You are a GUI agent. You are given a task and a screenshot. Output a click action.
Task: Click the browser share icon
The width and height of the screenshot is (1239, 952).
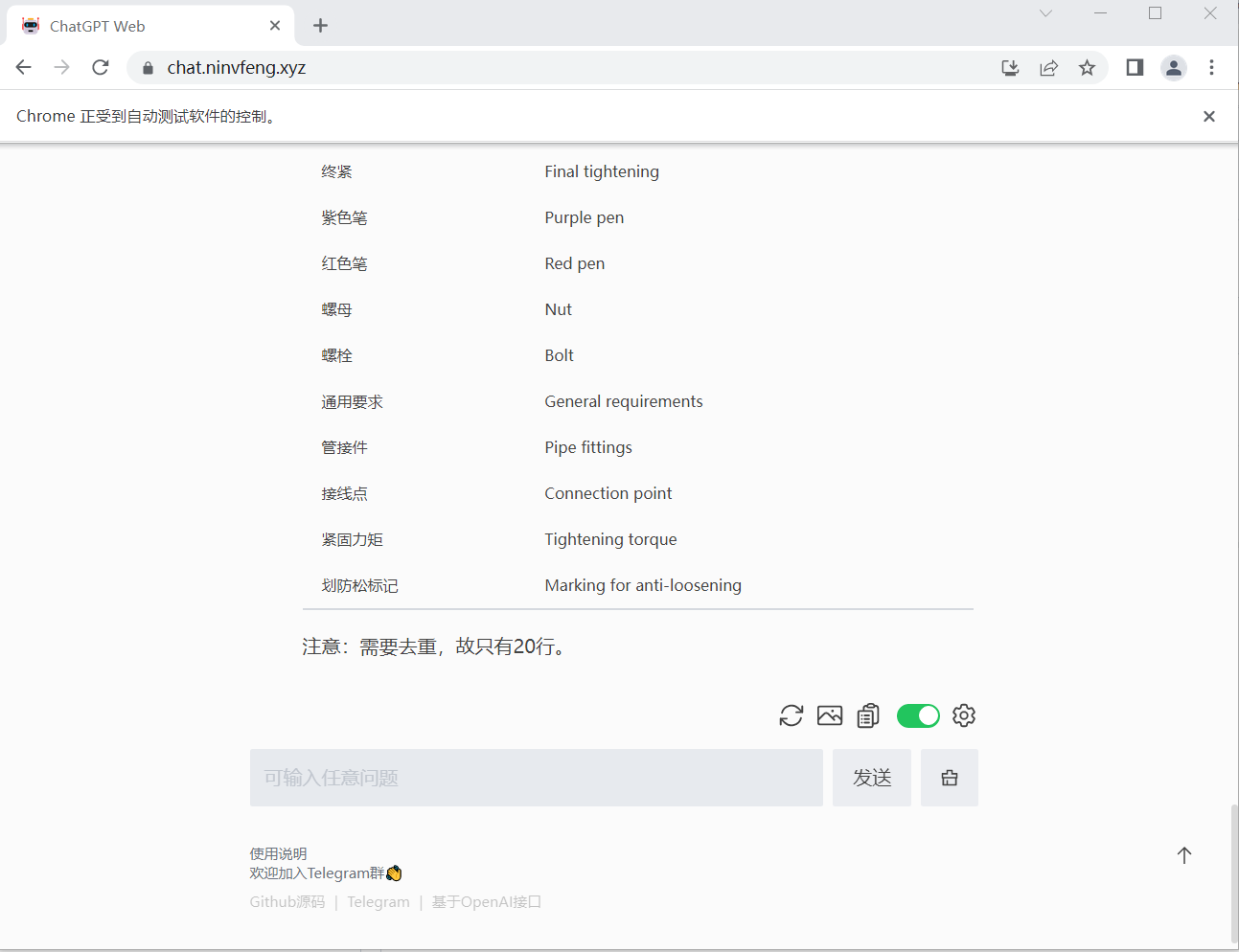pyautogui.click(x=1048, y=67)
